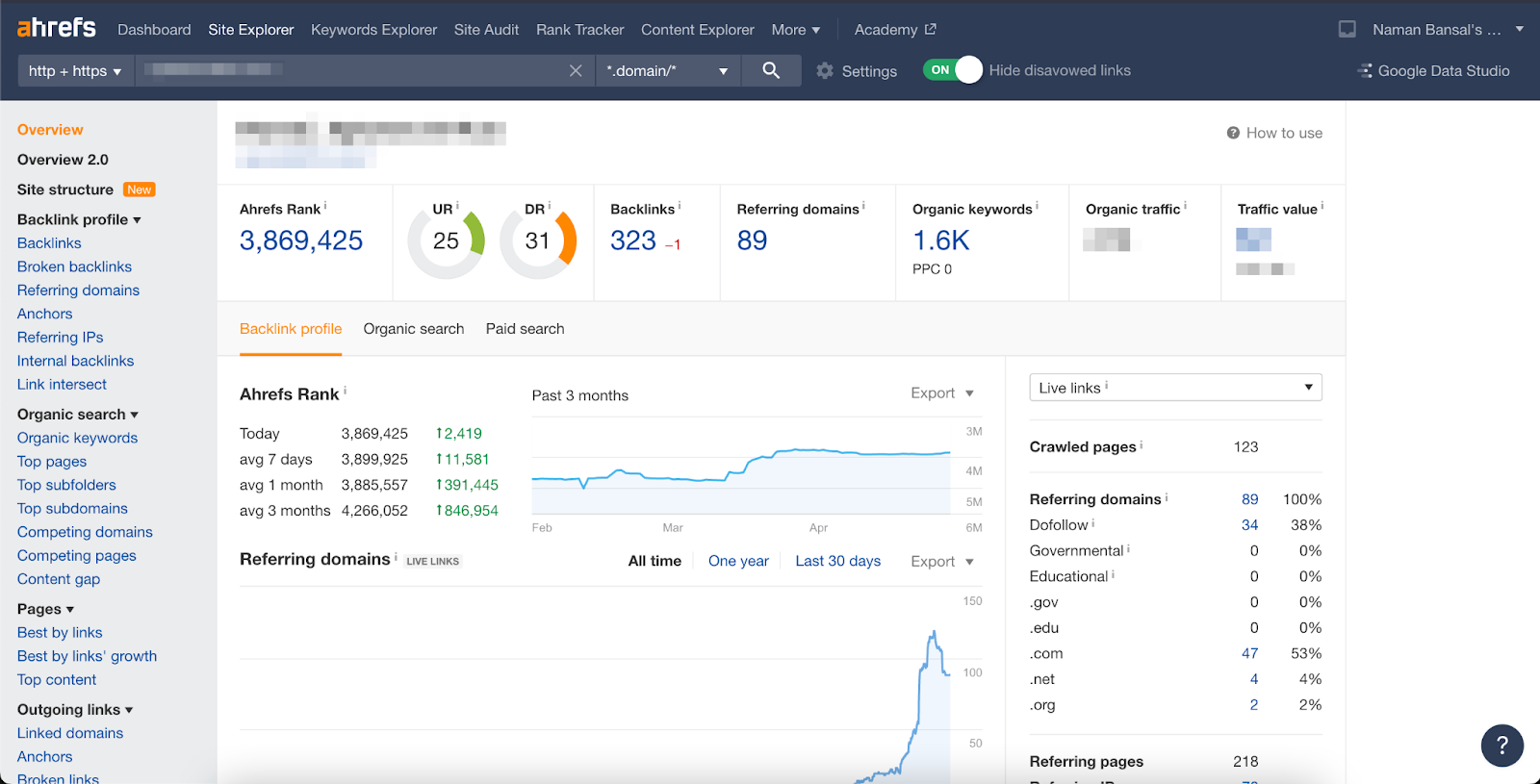
Task: Open Keywords Explorer in top navigation
Action: [x=373, y=30]
